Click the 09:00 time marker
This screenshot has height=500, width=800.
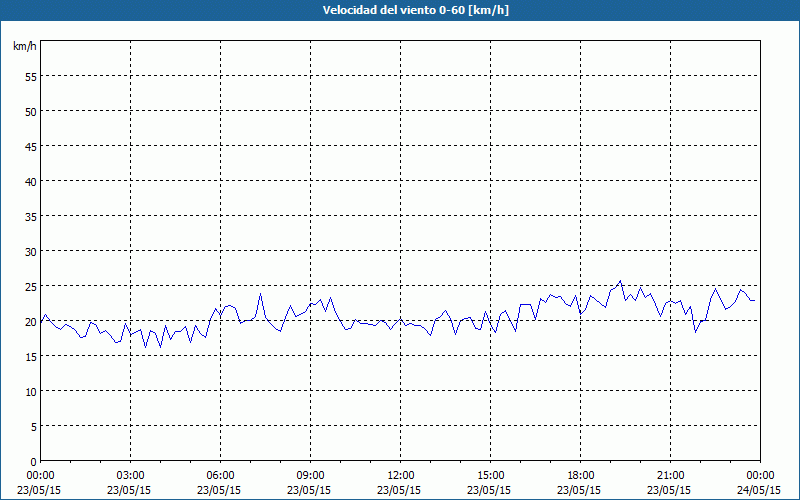click(x=310, y=476)
